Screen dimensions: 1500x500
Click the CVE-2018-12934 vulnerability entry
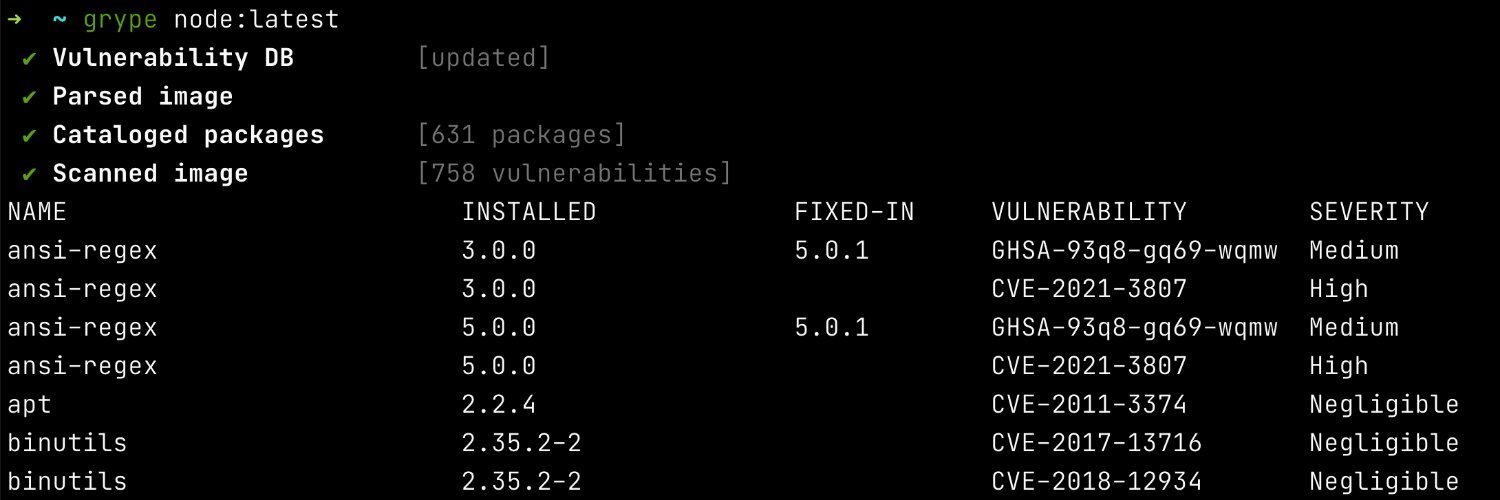[x=1096, y=481]
